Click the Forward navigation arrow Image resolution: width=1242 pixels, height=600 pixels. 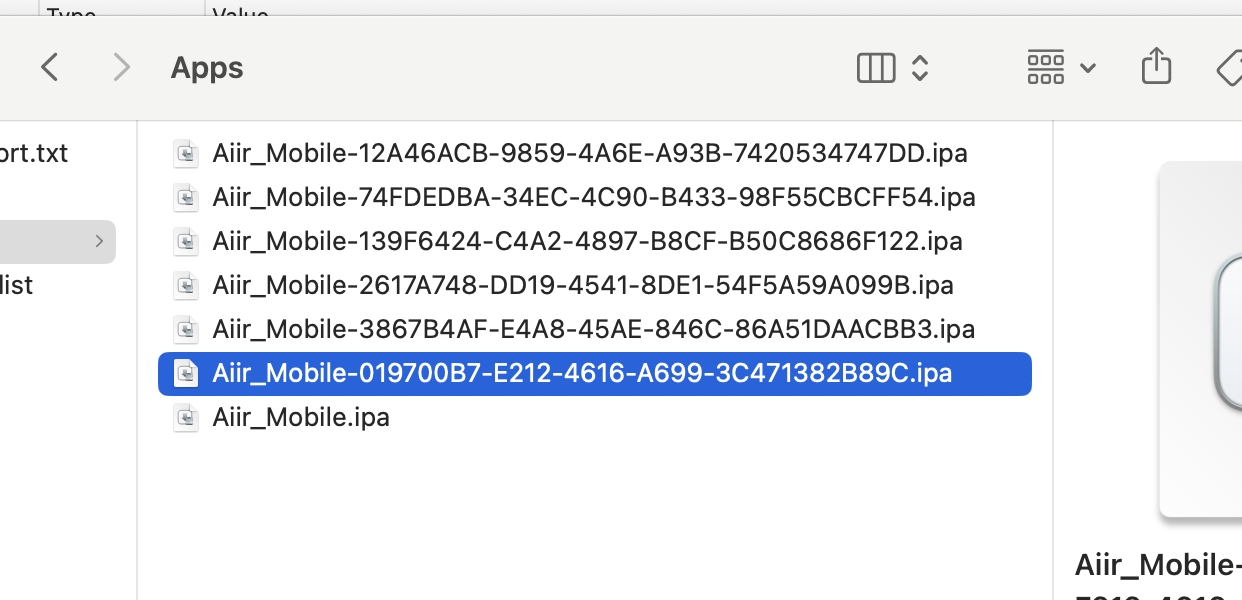[121, 68]
